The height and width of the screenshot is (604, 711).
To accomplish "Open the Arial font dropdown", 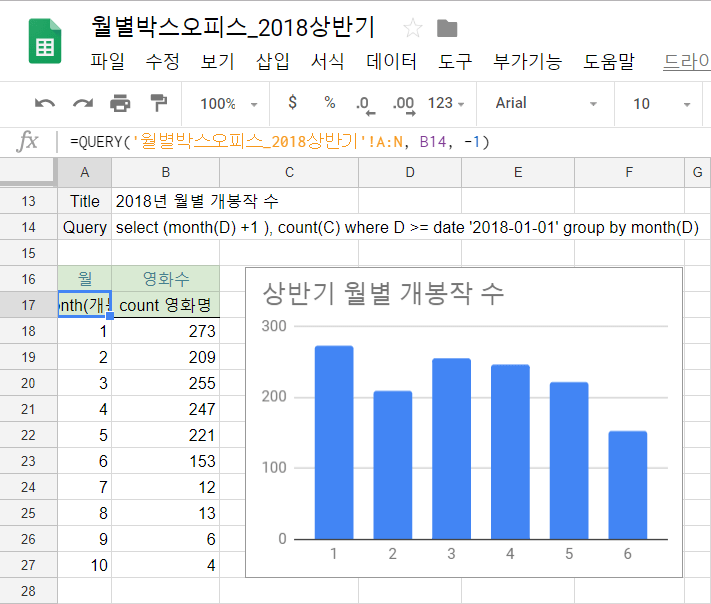I will click(546, 104).
